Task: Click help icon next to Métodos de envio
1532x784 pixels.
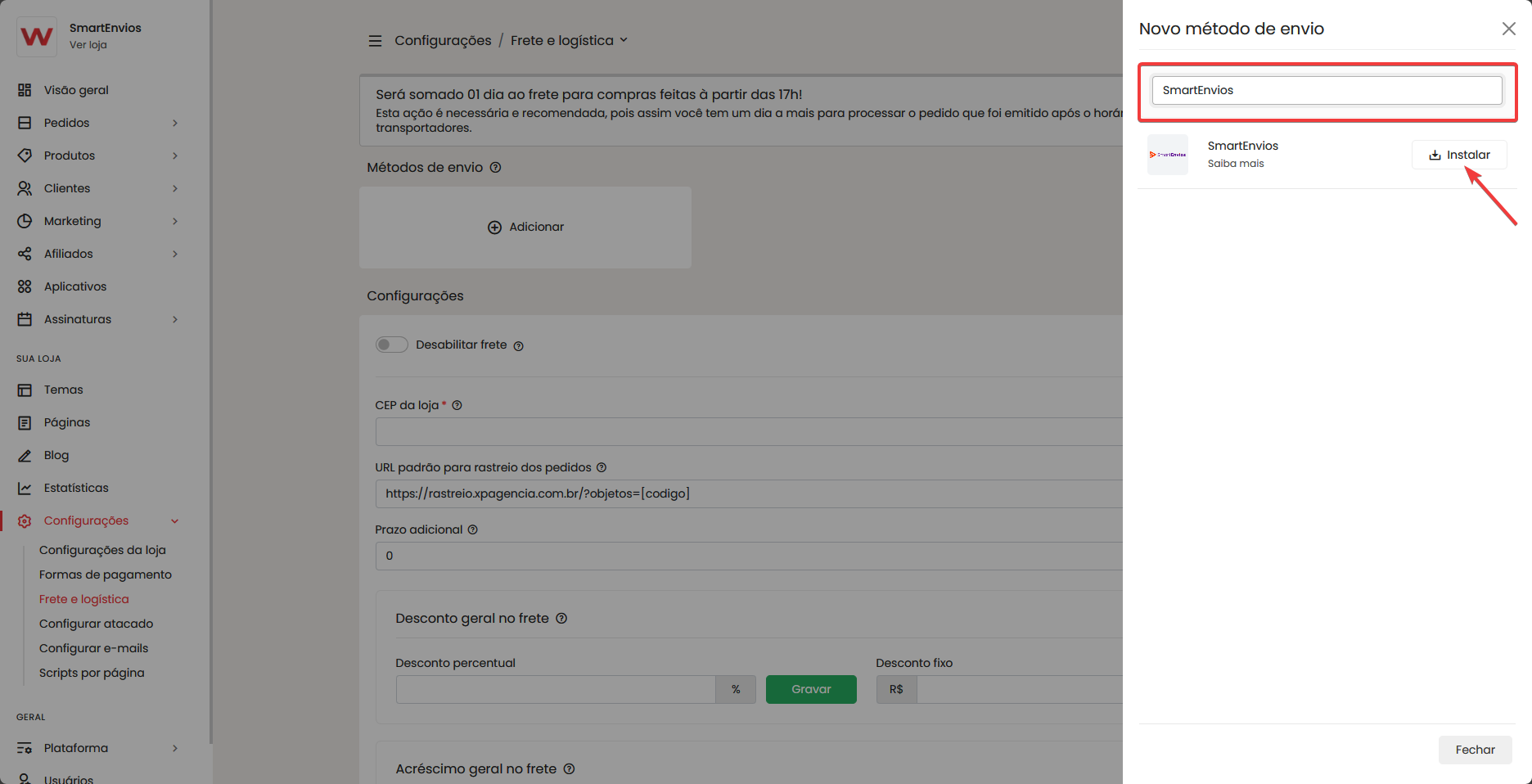Action: point(495,167)
